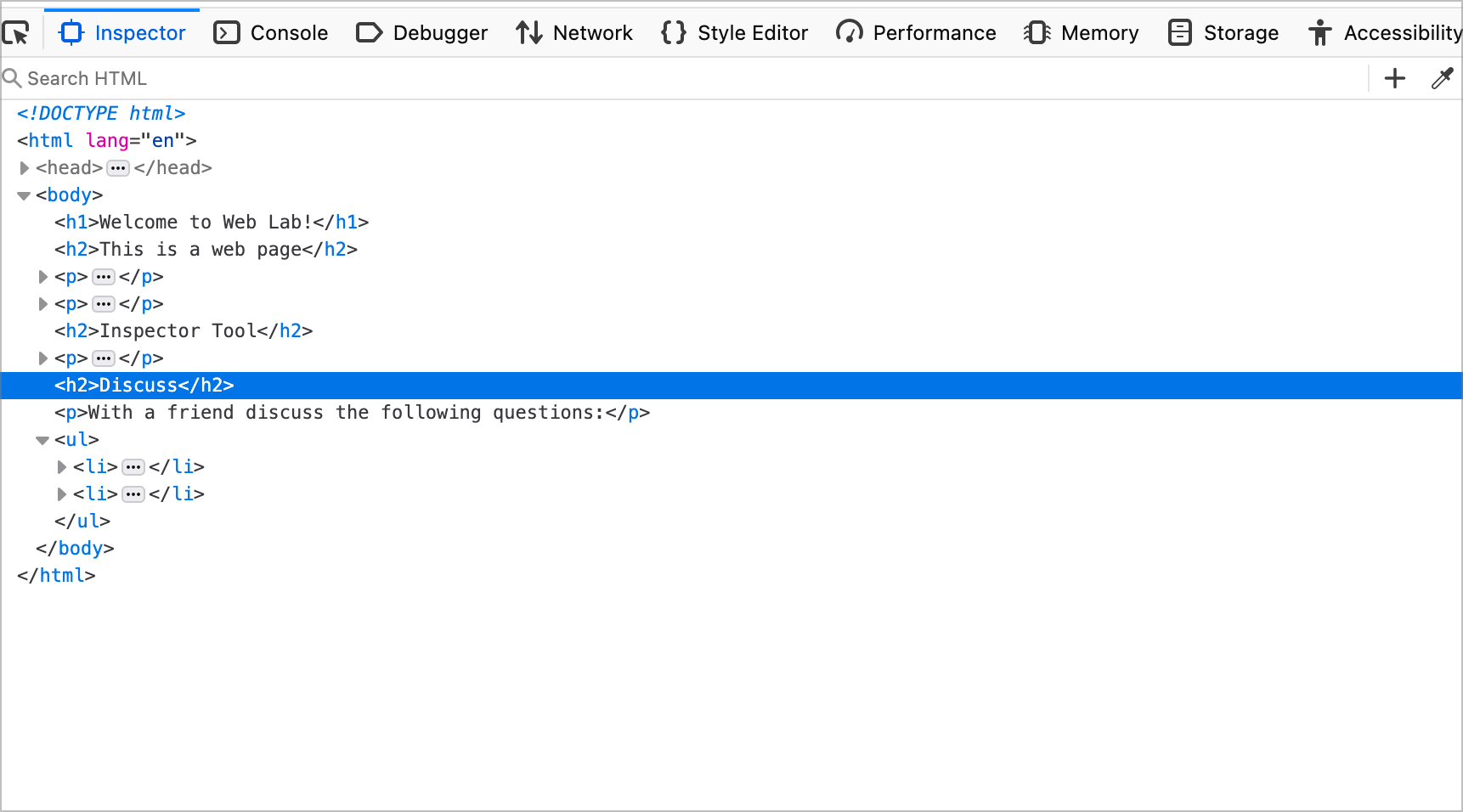Screen dimensions: 1463x812
Task: Activate the eyedropper color picker
Action: (x=1442, y=78)
